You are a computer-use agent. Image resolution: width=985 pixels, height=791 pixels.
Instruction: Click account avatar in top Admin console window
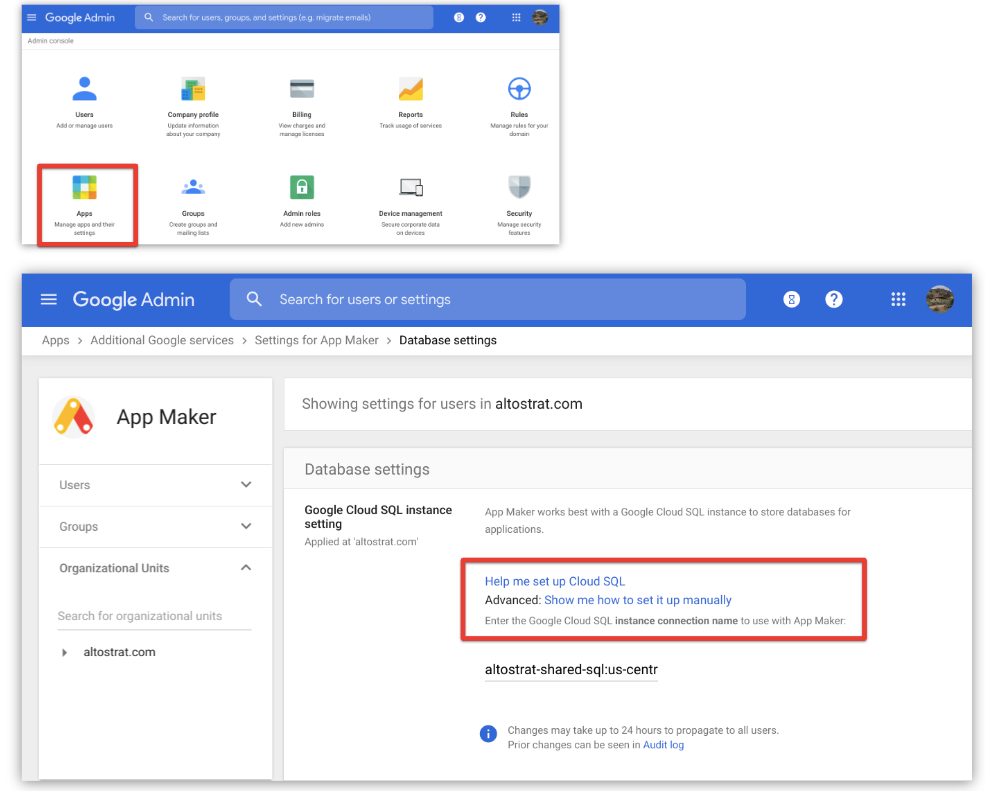click(x=540, y=18)
